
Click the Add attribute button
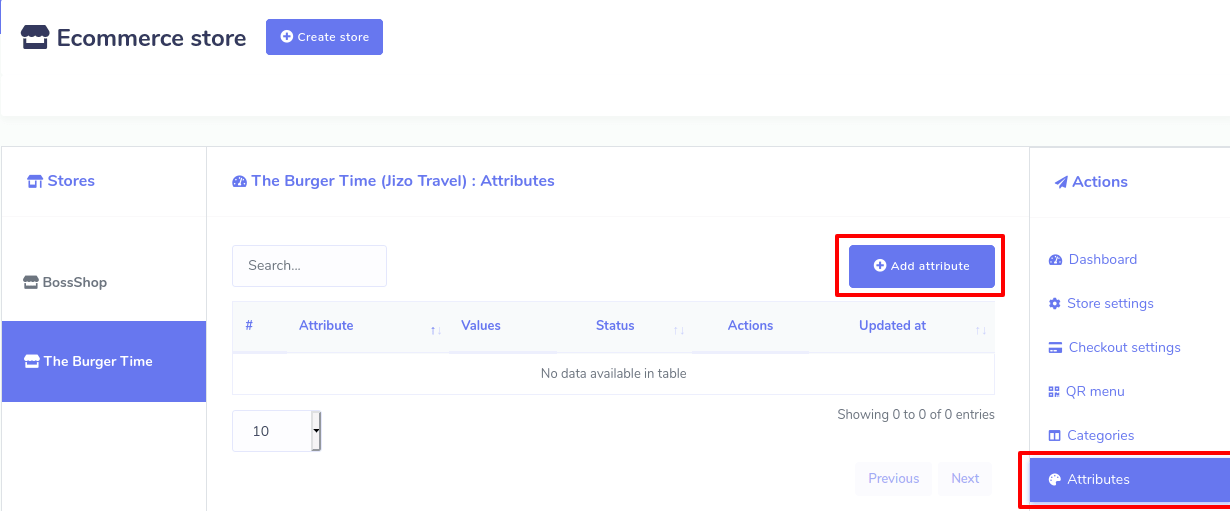coord(921,266)
